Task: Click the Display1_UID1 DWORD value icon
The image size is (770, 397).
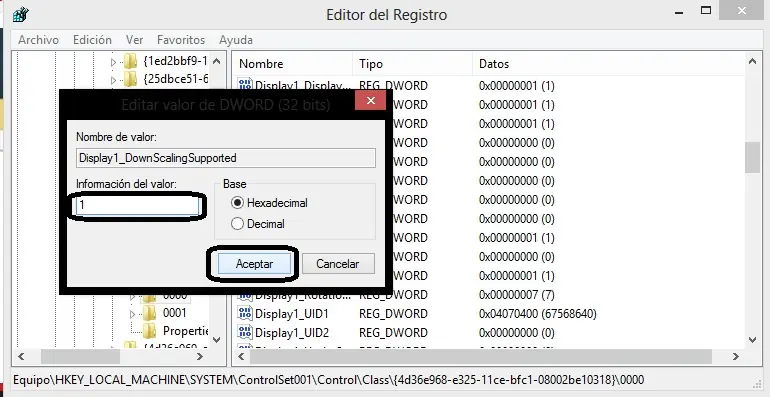Action: pos(245,313)
